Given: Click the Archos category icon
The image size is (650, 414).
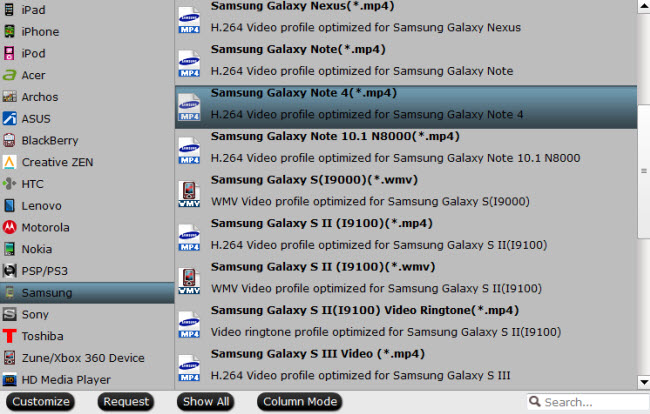Looking at the screenshot, I should click(x=10, y=97).
